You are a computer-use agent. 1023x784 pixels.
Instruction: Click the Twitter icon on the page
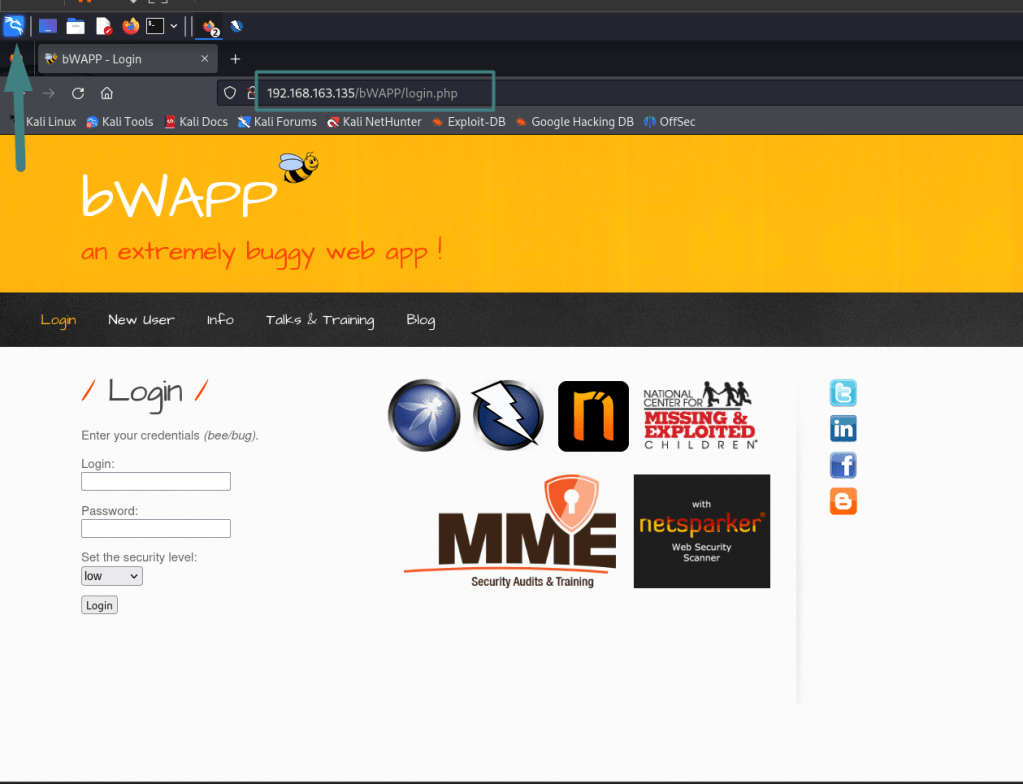[x=843, y=393]
